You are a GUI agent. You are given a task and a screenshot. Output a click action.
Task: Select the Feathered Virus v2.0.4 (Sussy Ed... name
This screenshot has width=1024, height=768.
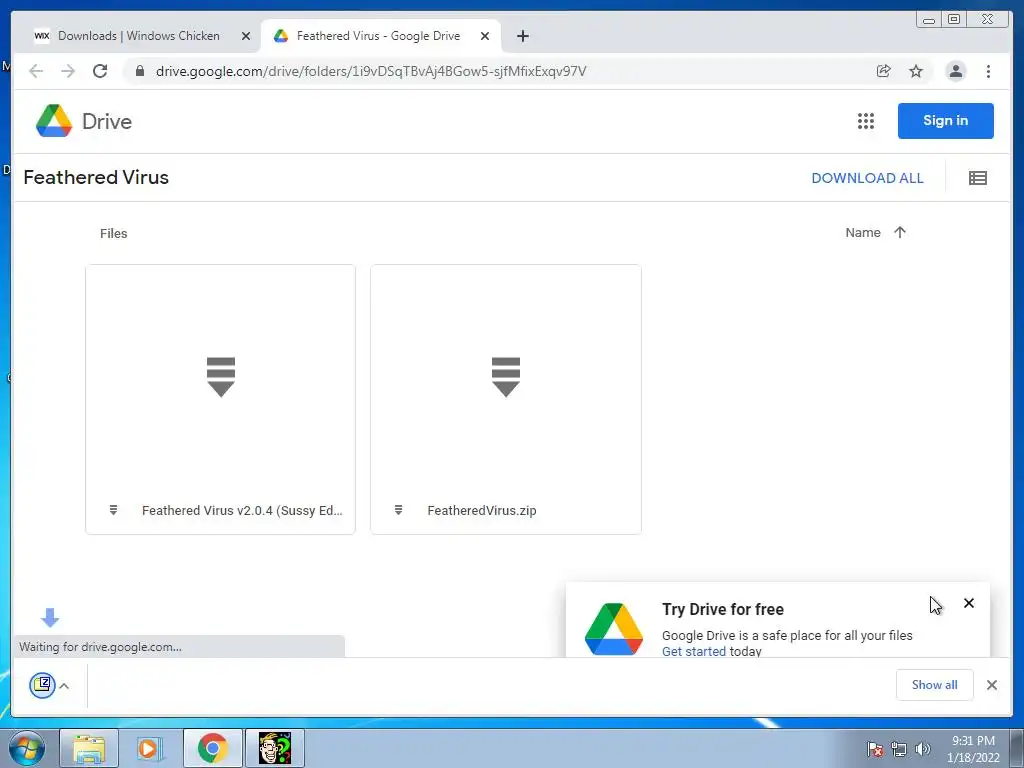pos(242,511)
